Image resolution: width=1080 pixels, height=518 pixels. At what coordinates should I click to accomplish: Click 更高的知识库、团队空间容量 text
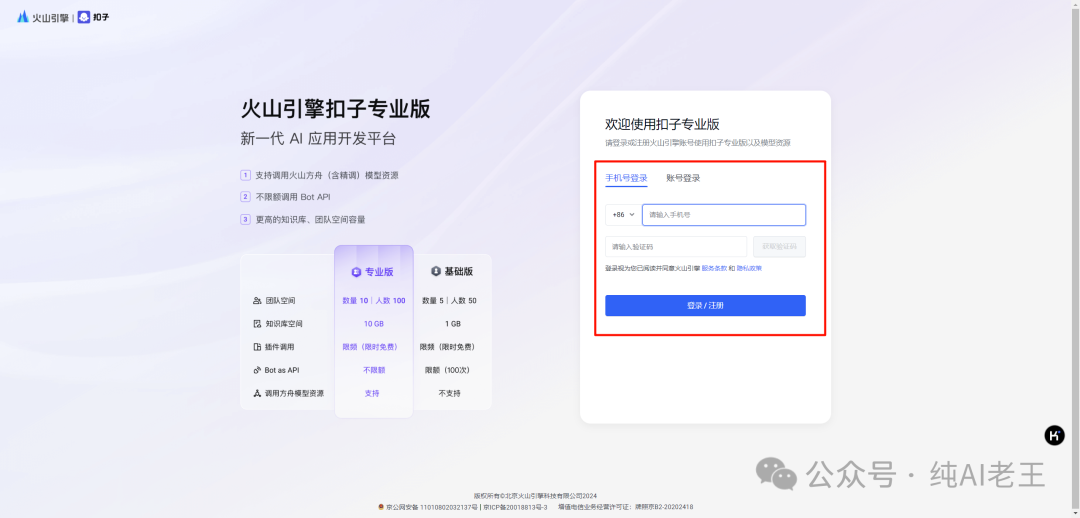coord(311,220)
